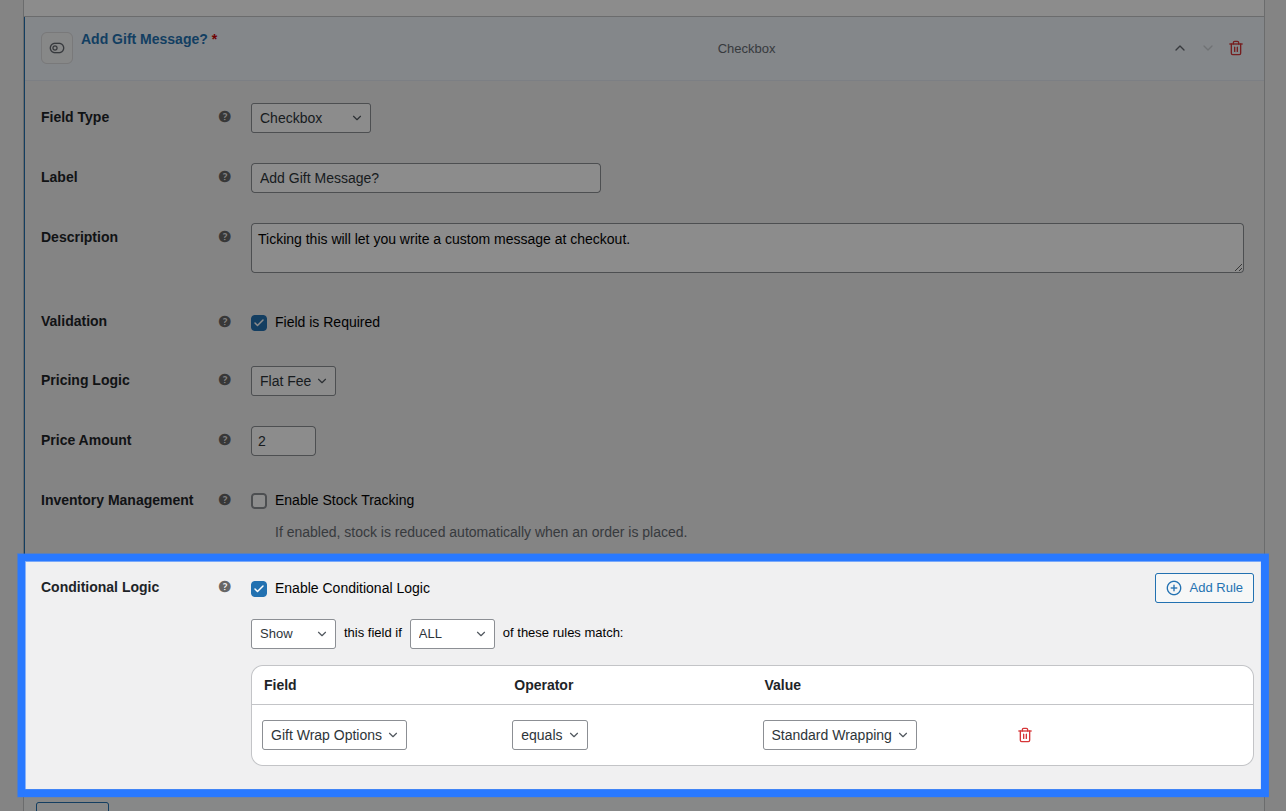Open the Flat Fee pricing dropdown

click(293, 381)
